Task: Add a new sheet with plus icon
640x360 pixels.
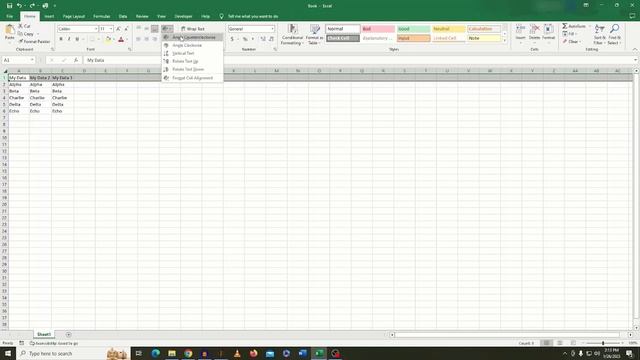Action: 69,334
